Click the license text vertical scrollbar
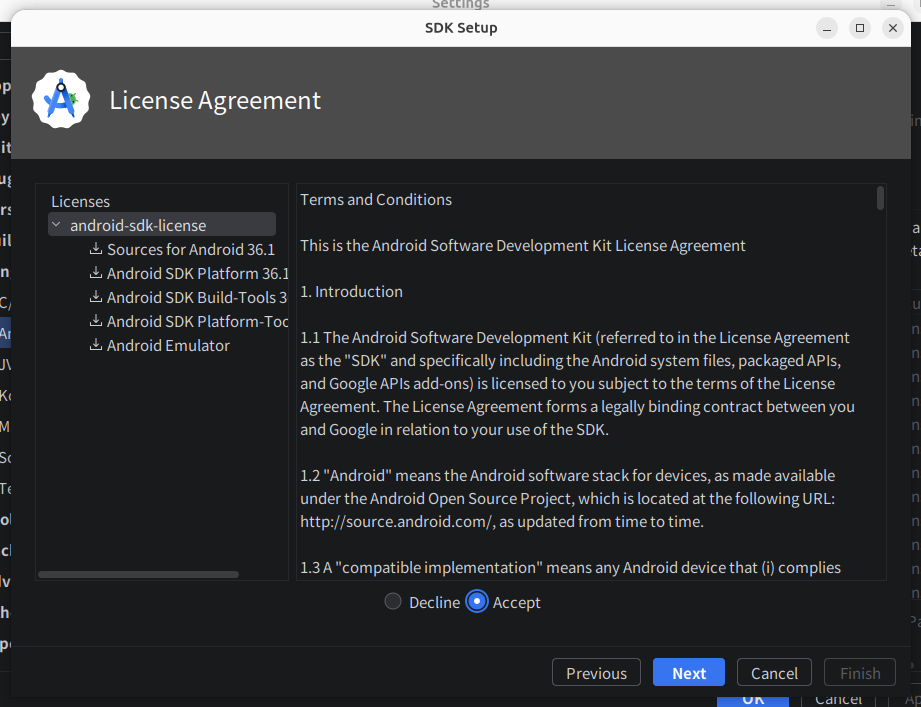 880,198
